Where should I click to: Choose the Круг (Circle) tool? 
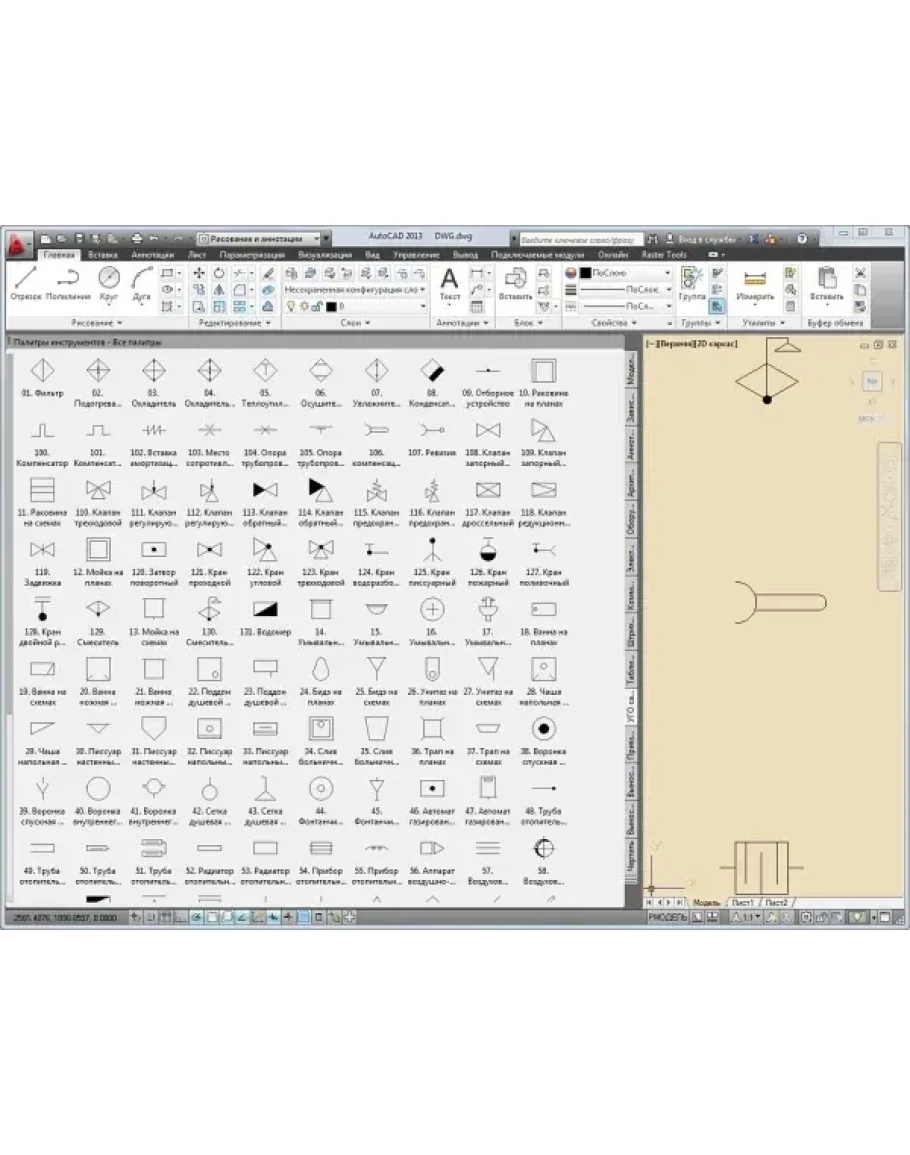(x=109, y=281)
